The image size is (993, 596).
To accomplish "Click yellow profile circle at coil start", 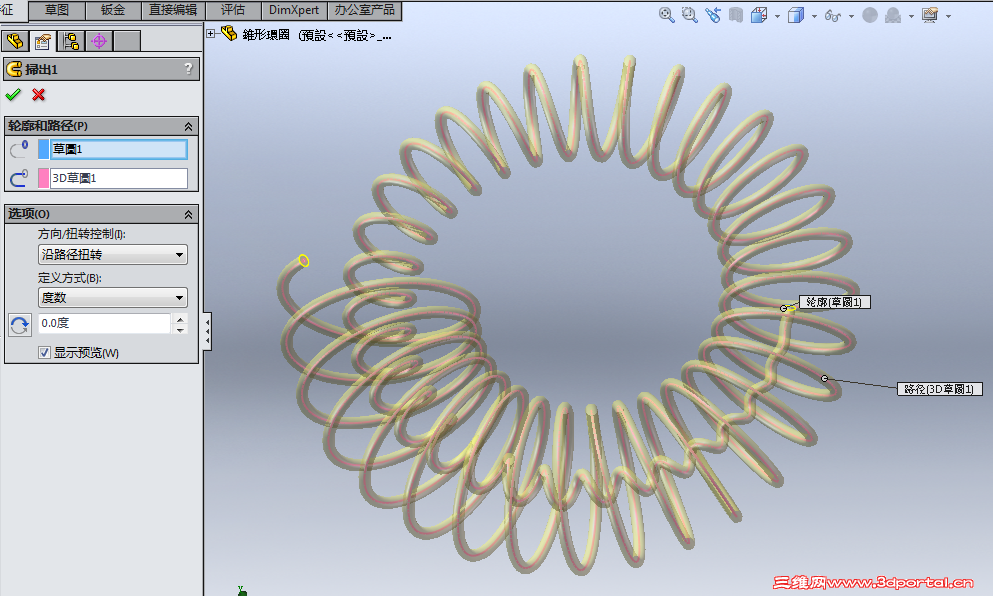I will (x=304, y=260).
